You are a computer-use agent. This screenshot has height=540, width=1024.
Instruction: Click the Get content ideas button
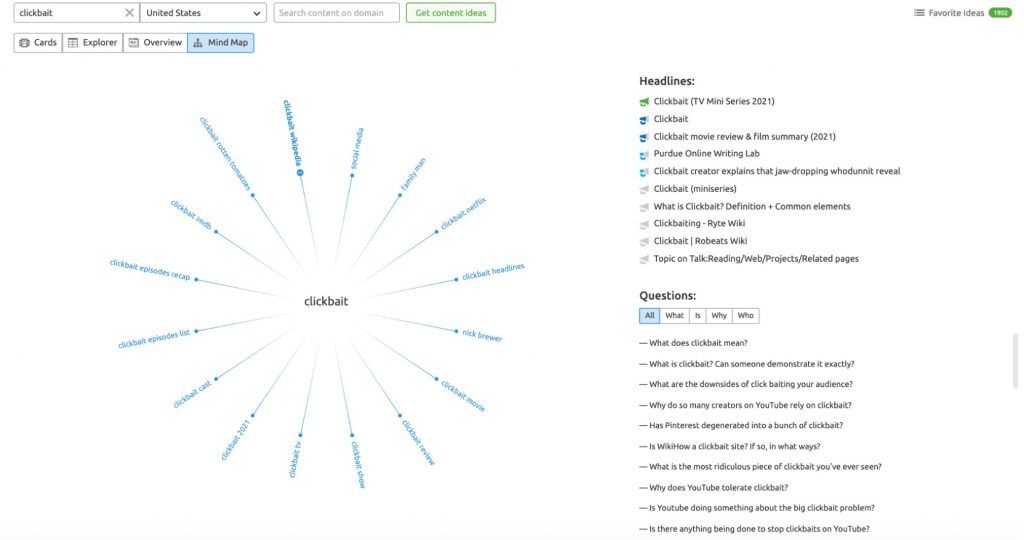[x=450, y=13]
